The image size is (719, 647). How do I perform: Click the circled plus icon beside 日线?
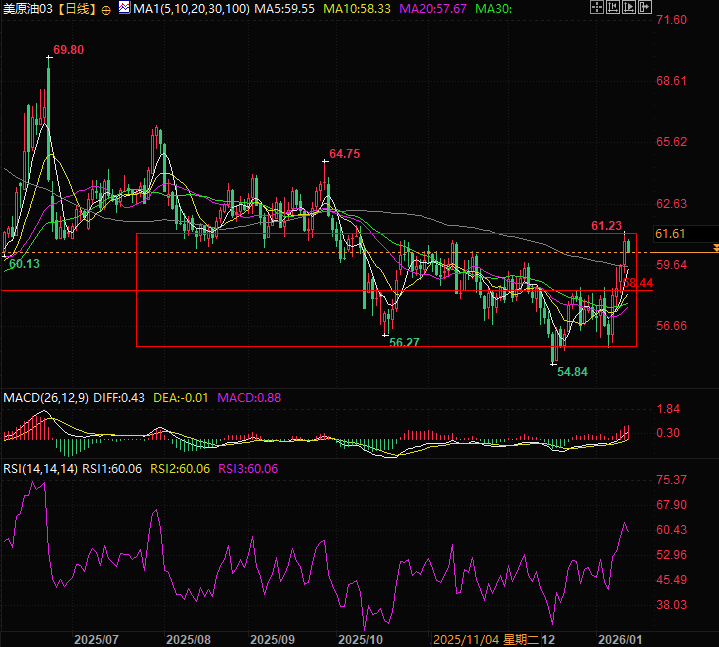pyautogui.click(x=106, y=9)
